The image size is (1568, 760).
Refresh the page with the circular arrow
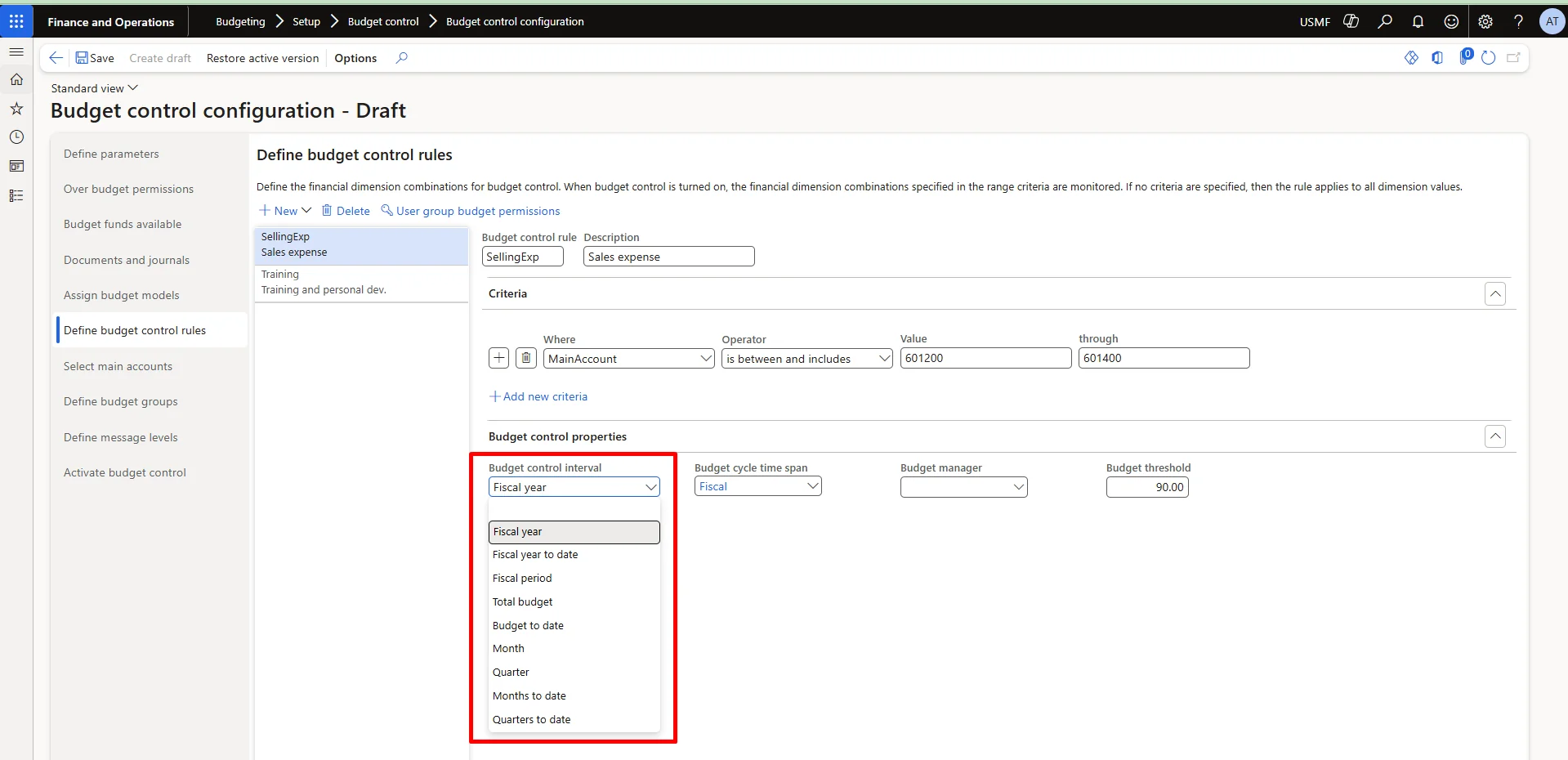1489,57
